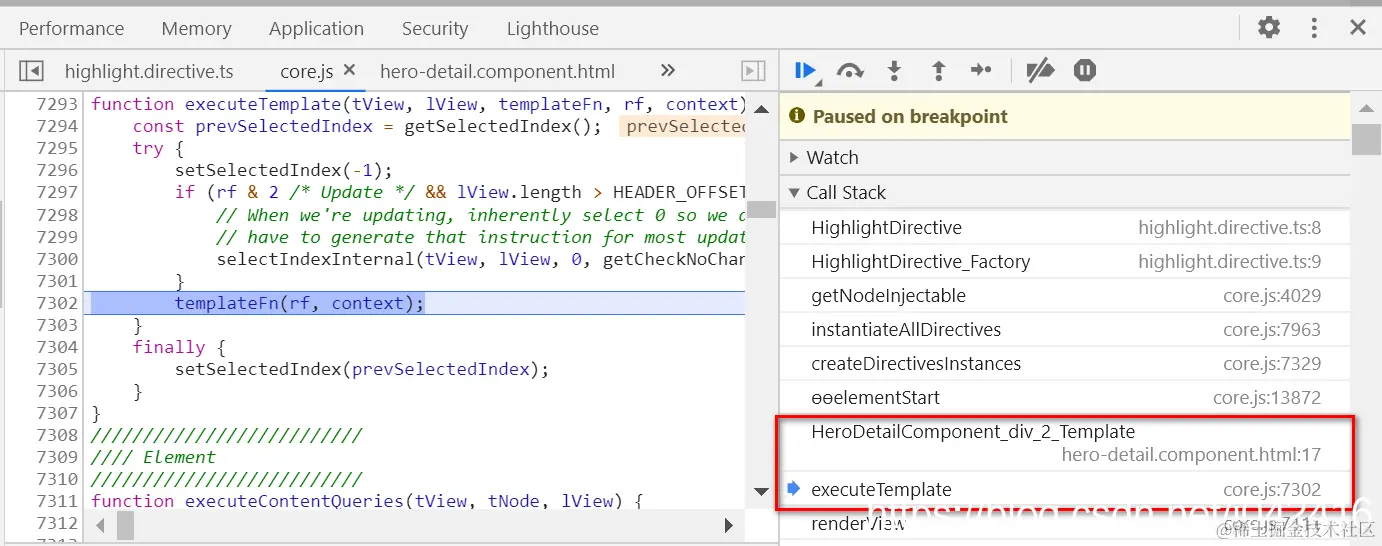Click the Step button
Viewport: 1382px width, 546px height.
[x=981, y=70]
